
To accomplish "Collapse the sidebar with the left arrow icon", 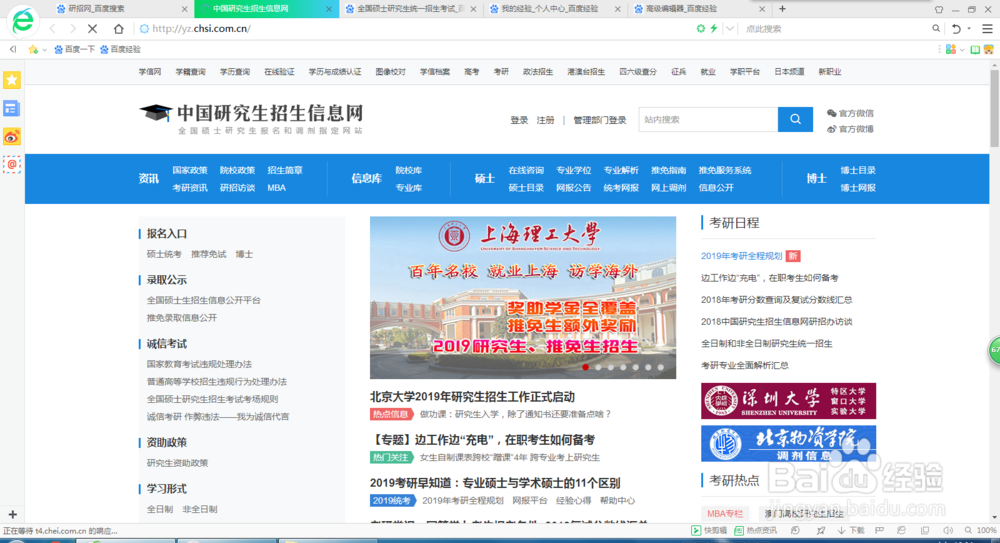I will (x=13, y=49).
